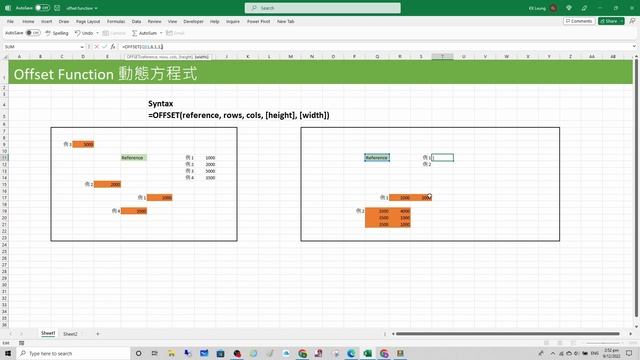Click inside the formula bar with OFFSET formula
This screenshot has width=640, height=360.
pos(376,47)
